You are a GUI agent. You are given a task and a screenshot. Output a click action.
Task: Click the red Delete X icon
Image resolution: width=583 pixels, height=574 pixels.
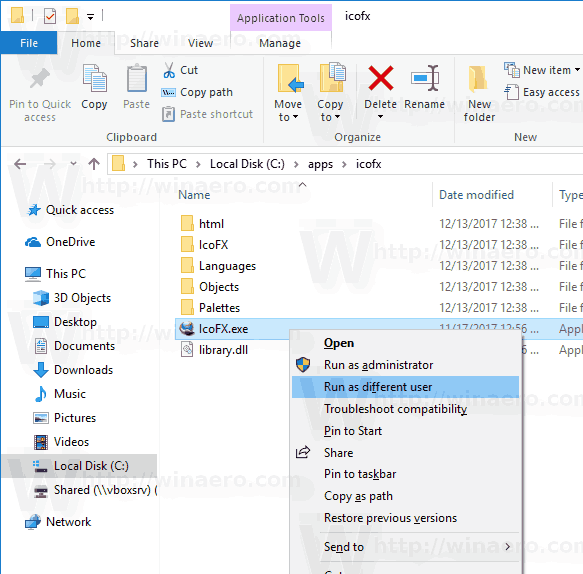click(x=381, y=78)
